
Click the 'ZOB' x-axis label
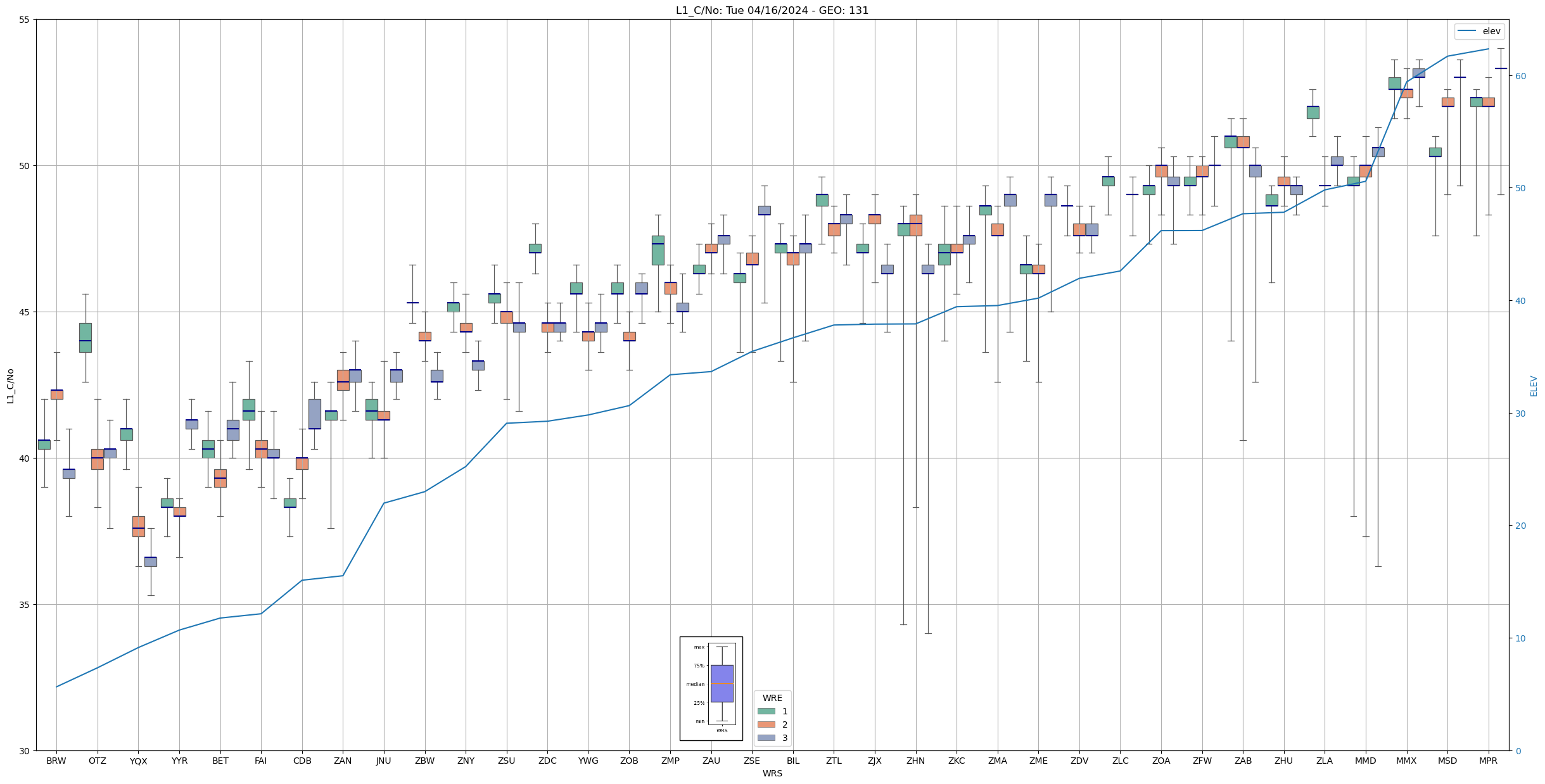click(629, 761)
